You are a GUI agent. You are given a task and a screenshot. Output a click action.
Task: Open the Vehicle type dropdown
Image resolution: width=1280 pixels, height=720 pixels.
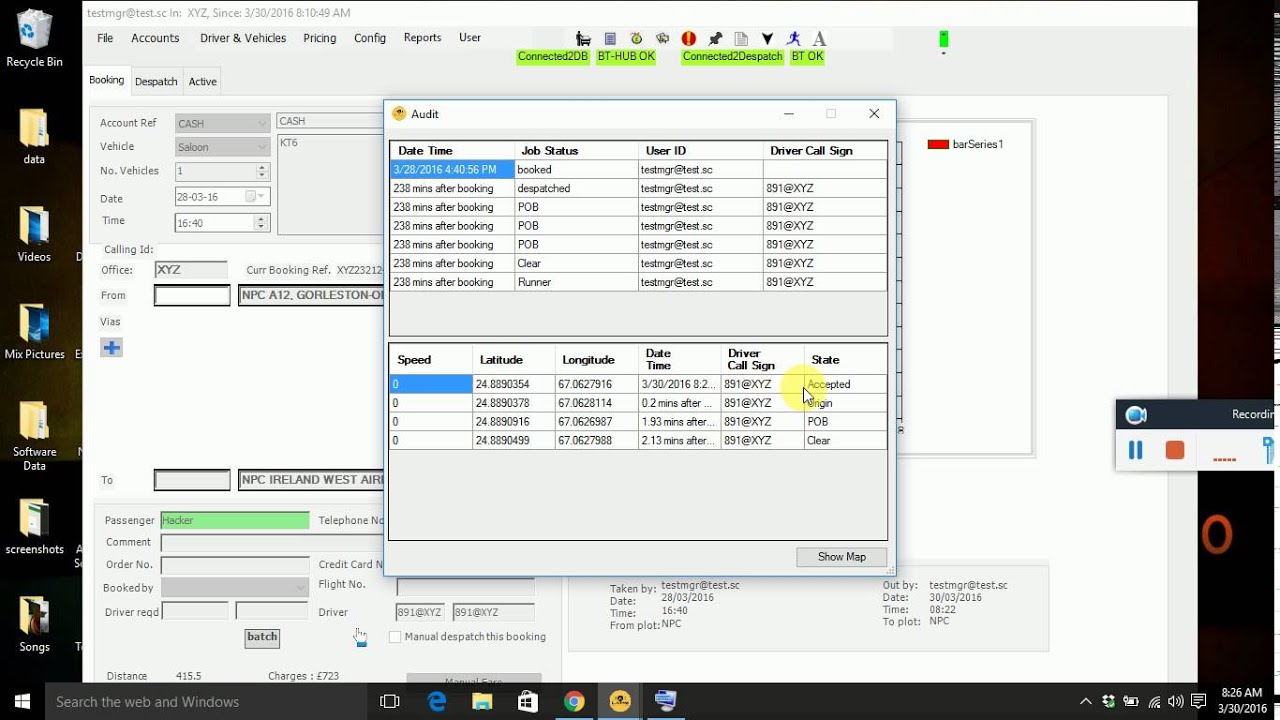click(x=262, y=147)
